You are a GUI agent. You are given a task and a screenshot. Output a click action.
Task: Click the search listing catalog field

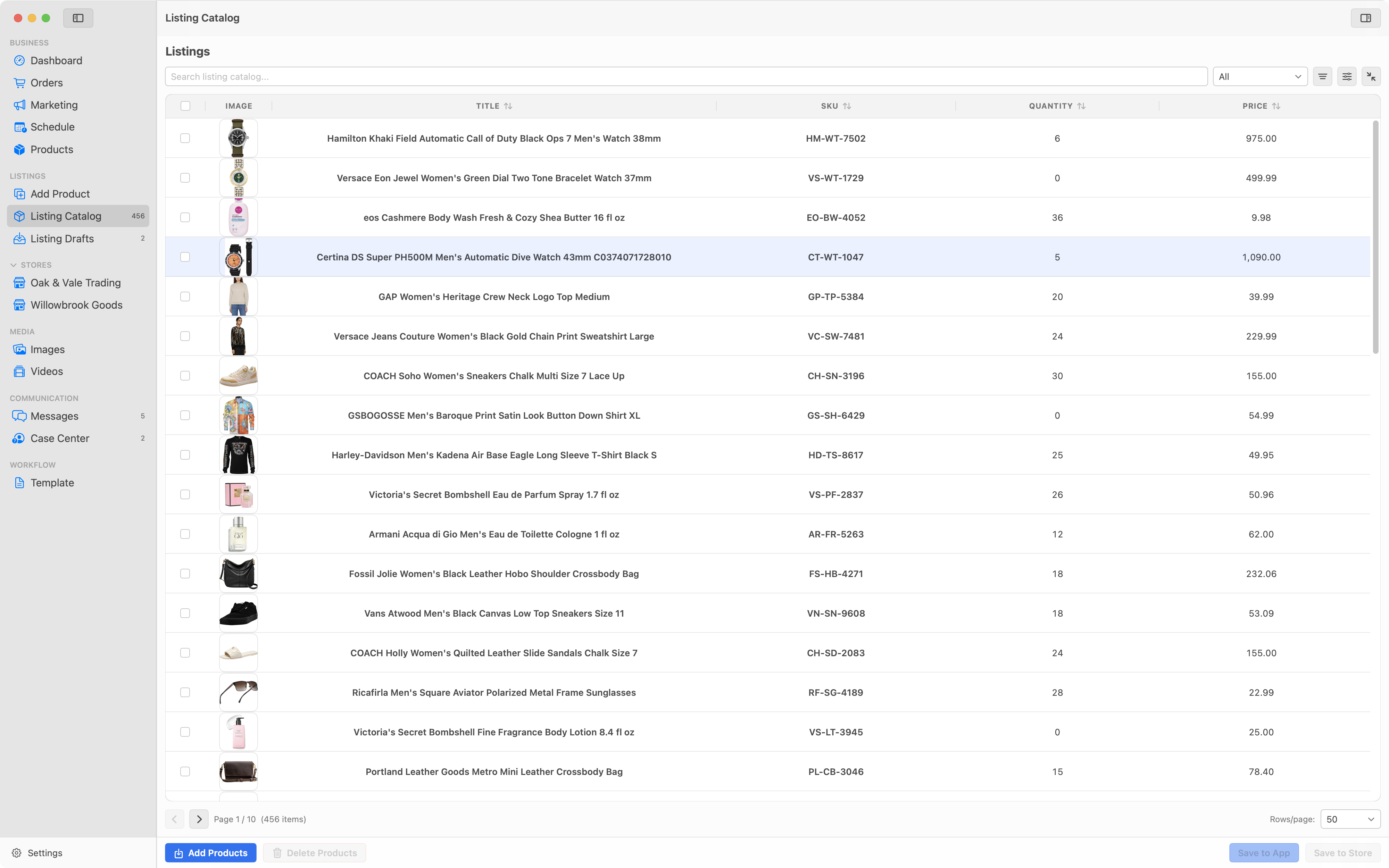(x=686, y=76)
